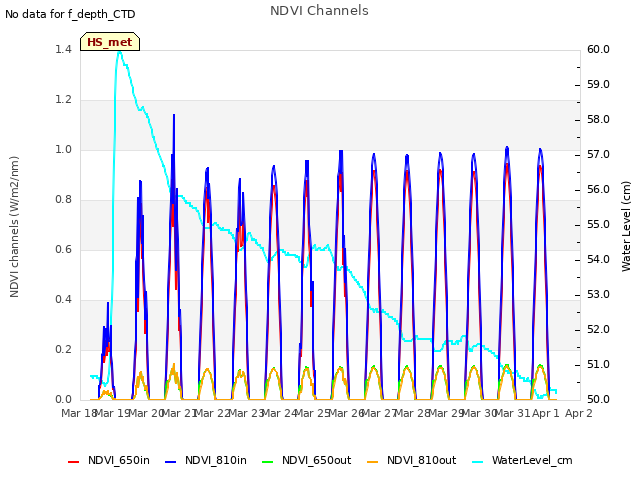Select the NDVI Channels chart title
Viewport: 640px width, 480px height.
pyautogui.click(x=319, y=11)
